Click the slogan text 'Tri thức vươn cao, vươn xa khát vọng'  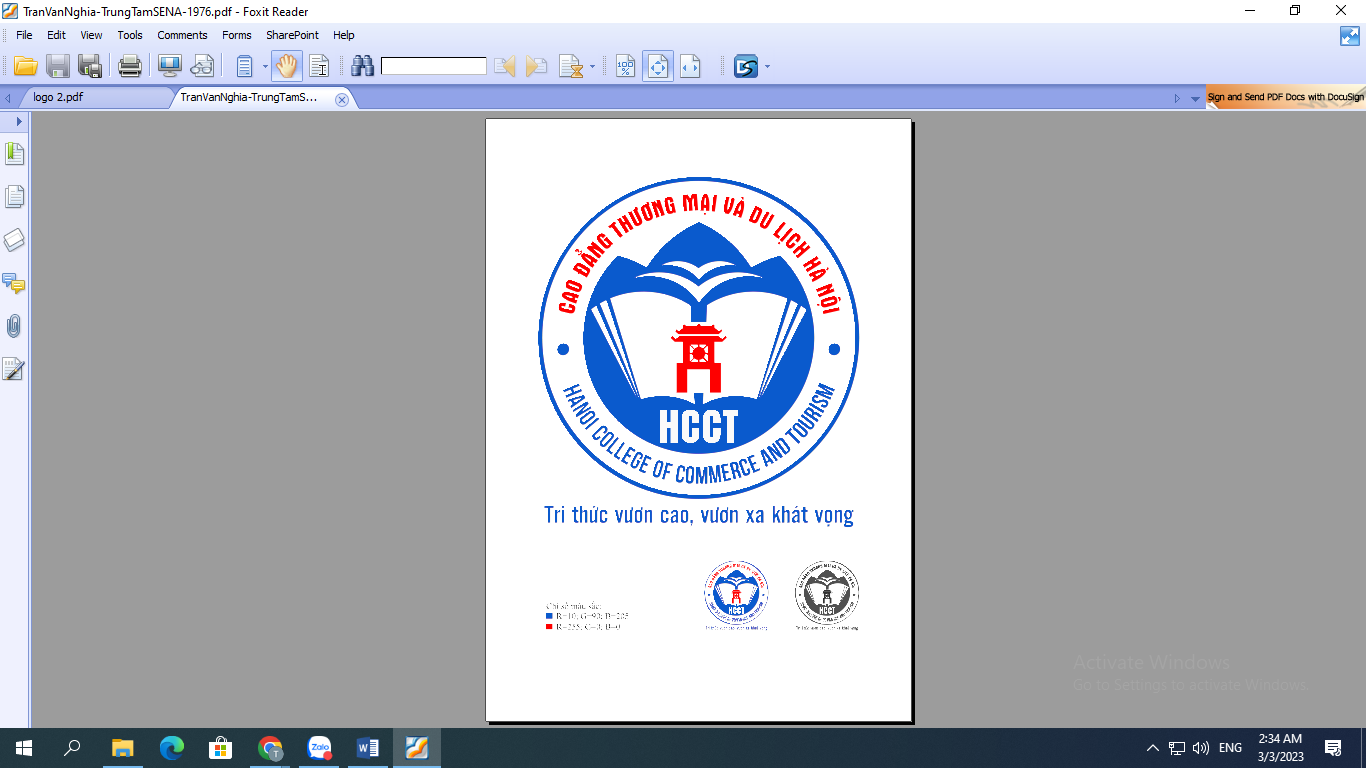tap(699, 516)
